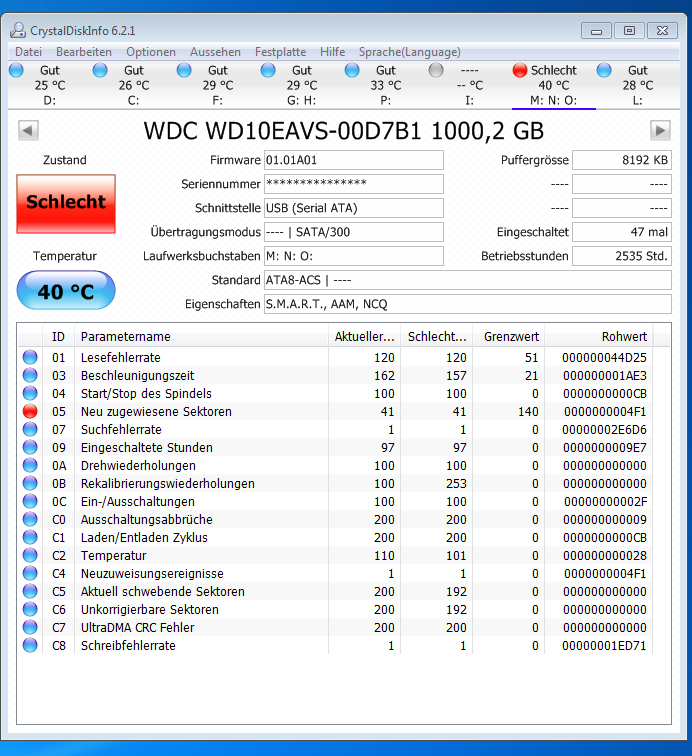Open the Sprache(Language) menu
The width and height of the screenshot is (692, 756).
click(409, 52)
